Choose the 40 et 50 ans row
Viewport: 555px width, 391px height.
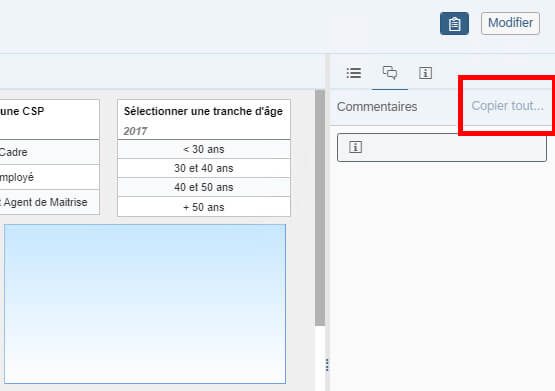coord(204,187)
